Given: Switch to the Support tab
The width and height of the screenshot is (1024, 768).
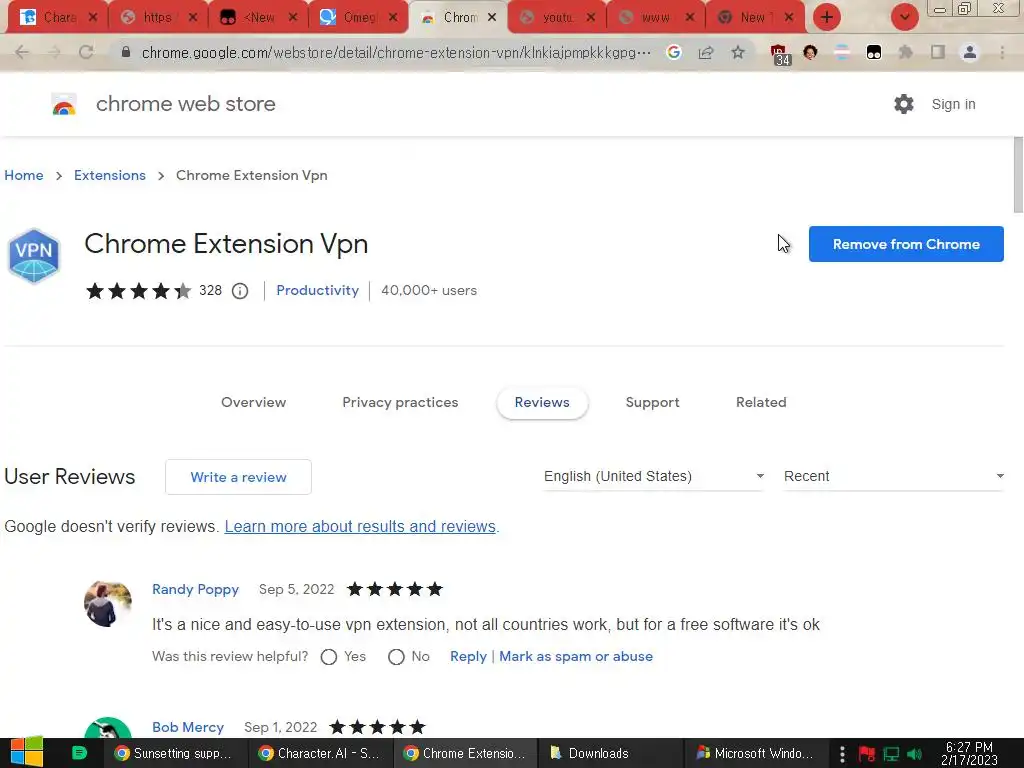Looking at the screenshot, I should (652, 402).
